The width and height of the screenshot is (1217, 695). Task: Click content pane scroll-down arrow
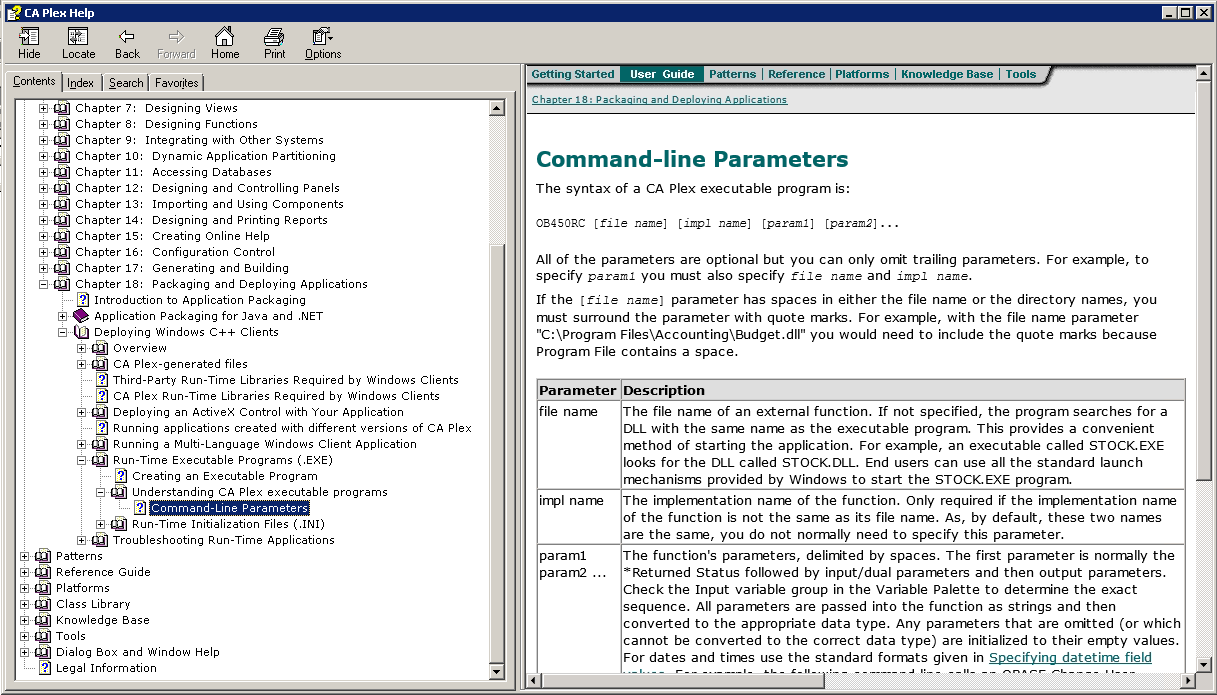pyautogui.click(x=1204, y=665)
